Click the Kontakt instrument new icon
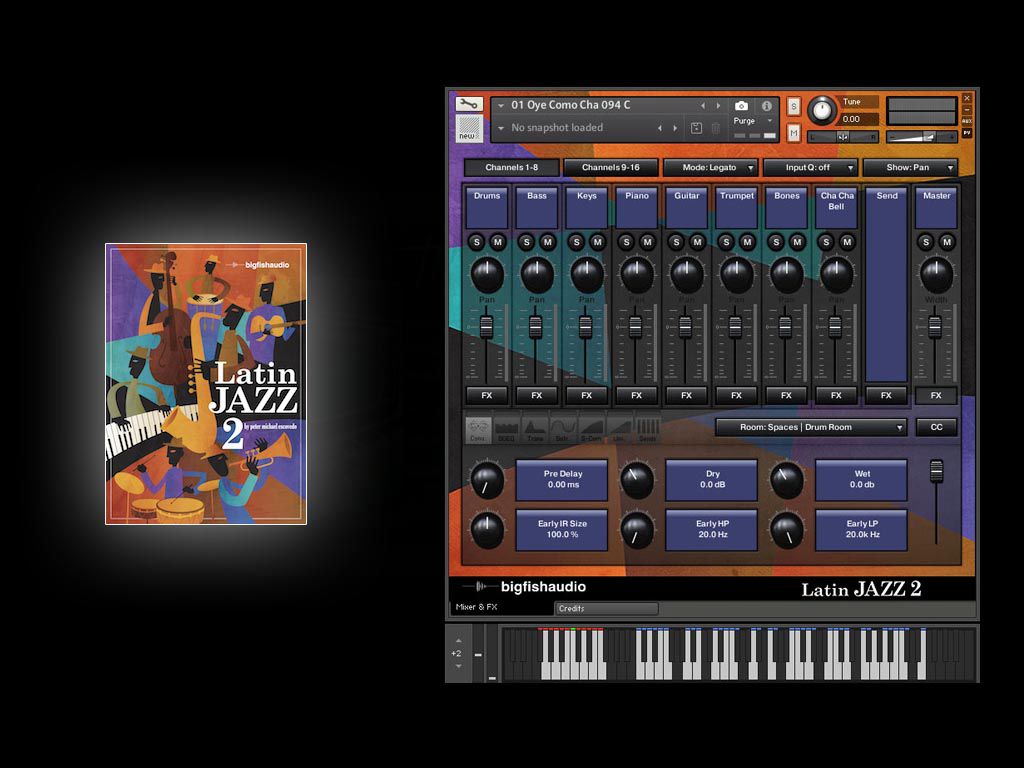The image size is (1024, 768). 469,128
